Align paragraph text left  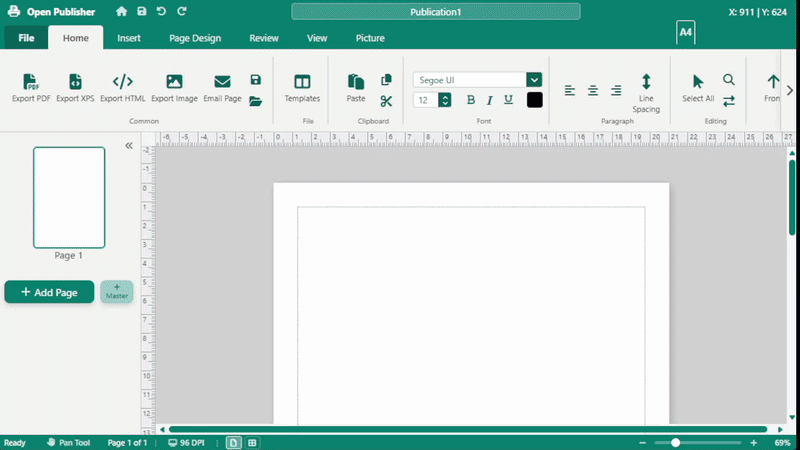[569, 91]
